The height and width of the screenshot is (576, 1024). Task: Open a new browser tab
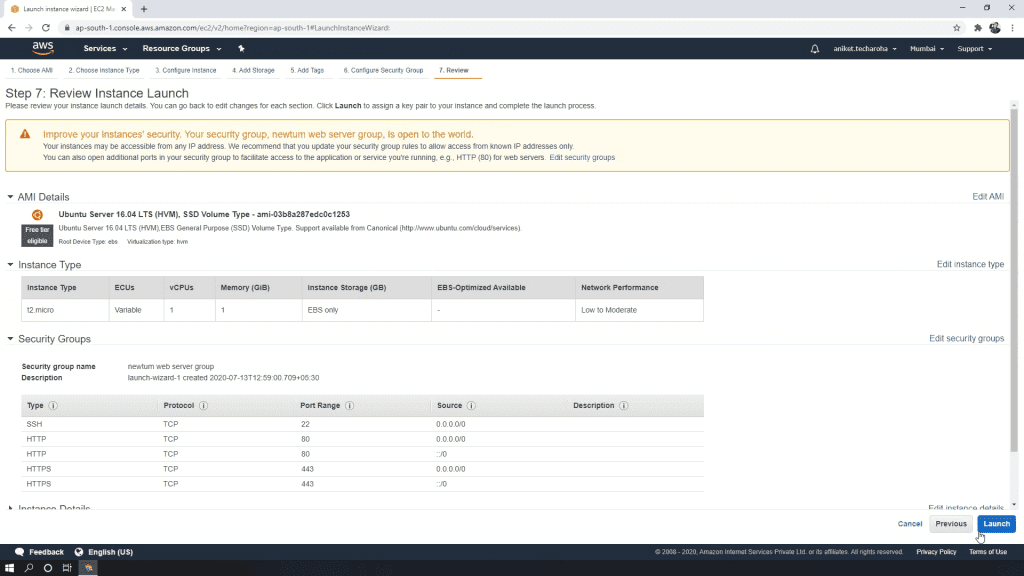pyautogui.click(x=144, y=9)
